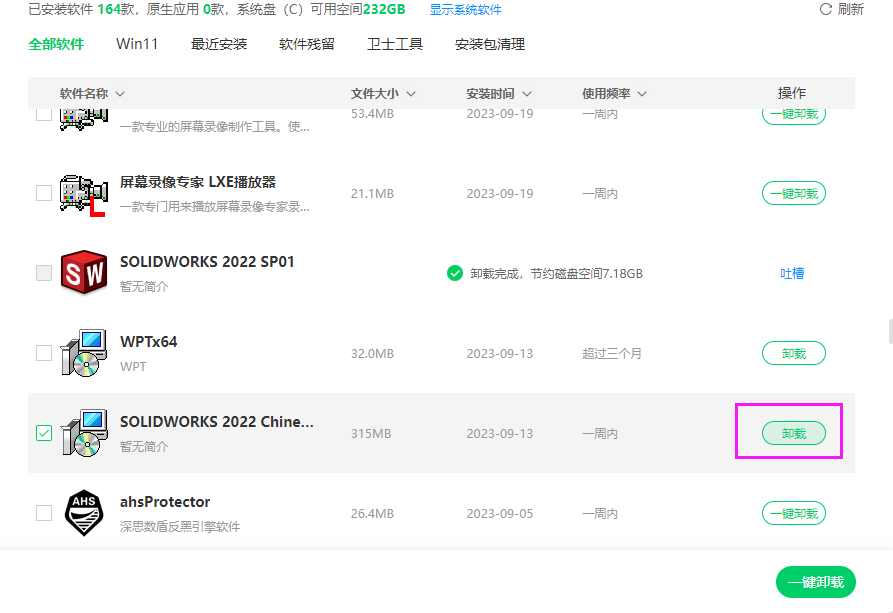The height and width of the screenshot is (613, 893).
Task: Sort by 安装时间 column arrow
Action: point(527,94)
